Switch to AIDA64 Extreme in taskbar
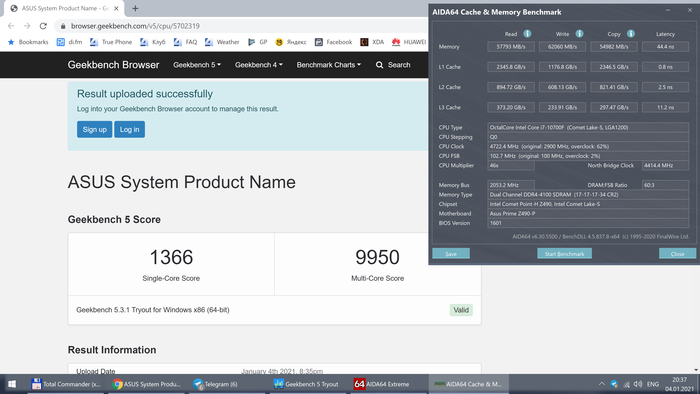The image size is (700, 394). pyautogui.click(x=388, y=384)
